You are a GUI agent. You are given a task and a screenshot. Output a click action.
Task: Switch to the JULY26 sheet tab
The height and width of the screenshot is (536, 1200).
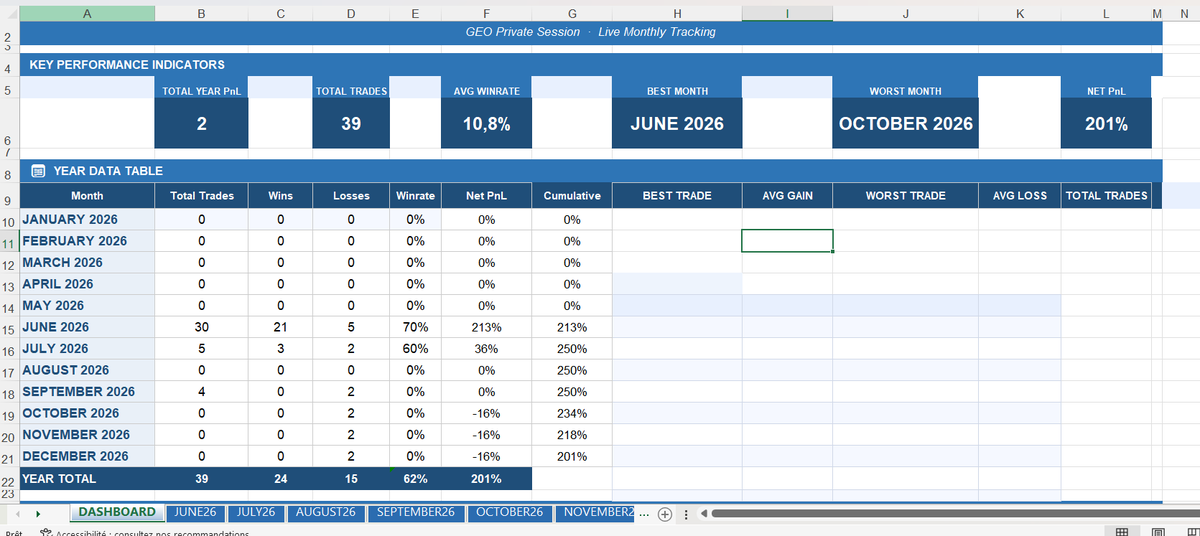point(257,512)
